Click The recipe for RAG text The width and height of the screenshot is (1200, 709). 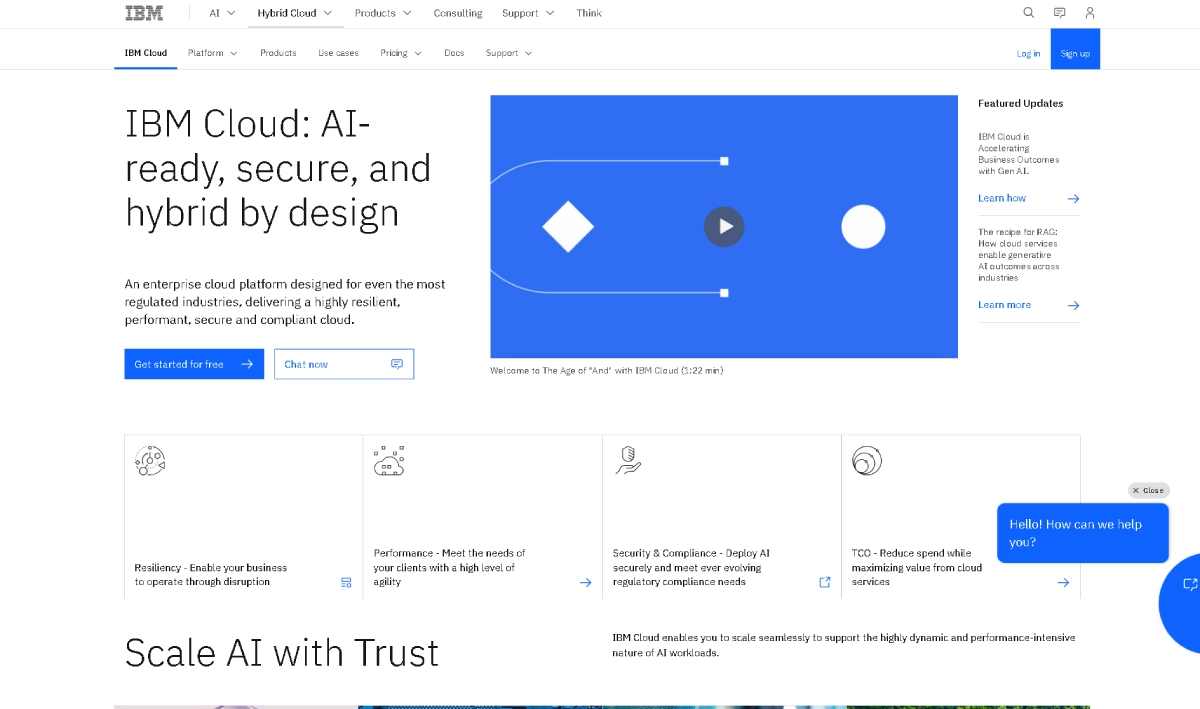point(1018,255)
